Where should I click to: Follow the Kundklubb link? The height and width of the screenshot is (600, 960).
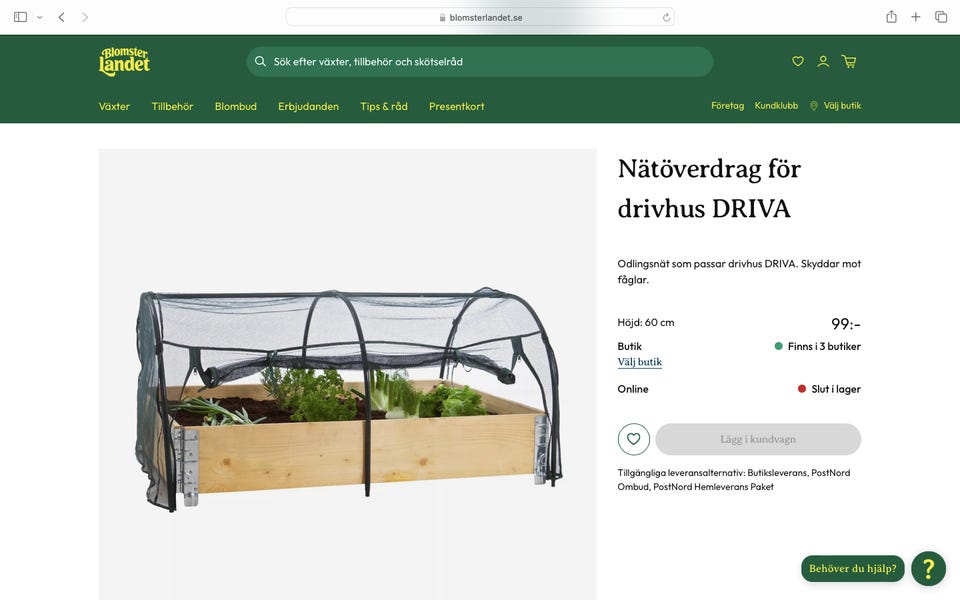[776, 106]
